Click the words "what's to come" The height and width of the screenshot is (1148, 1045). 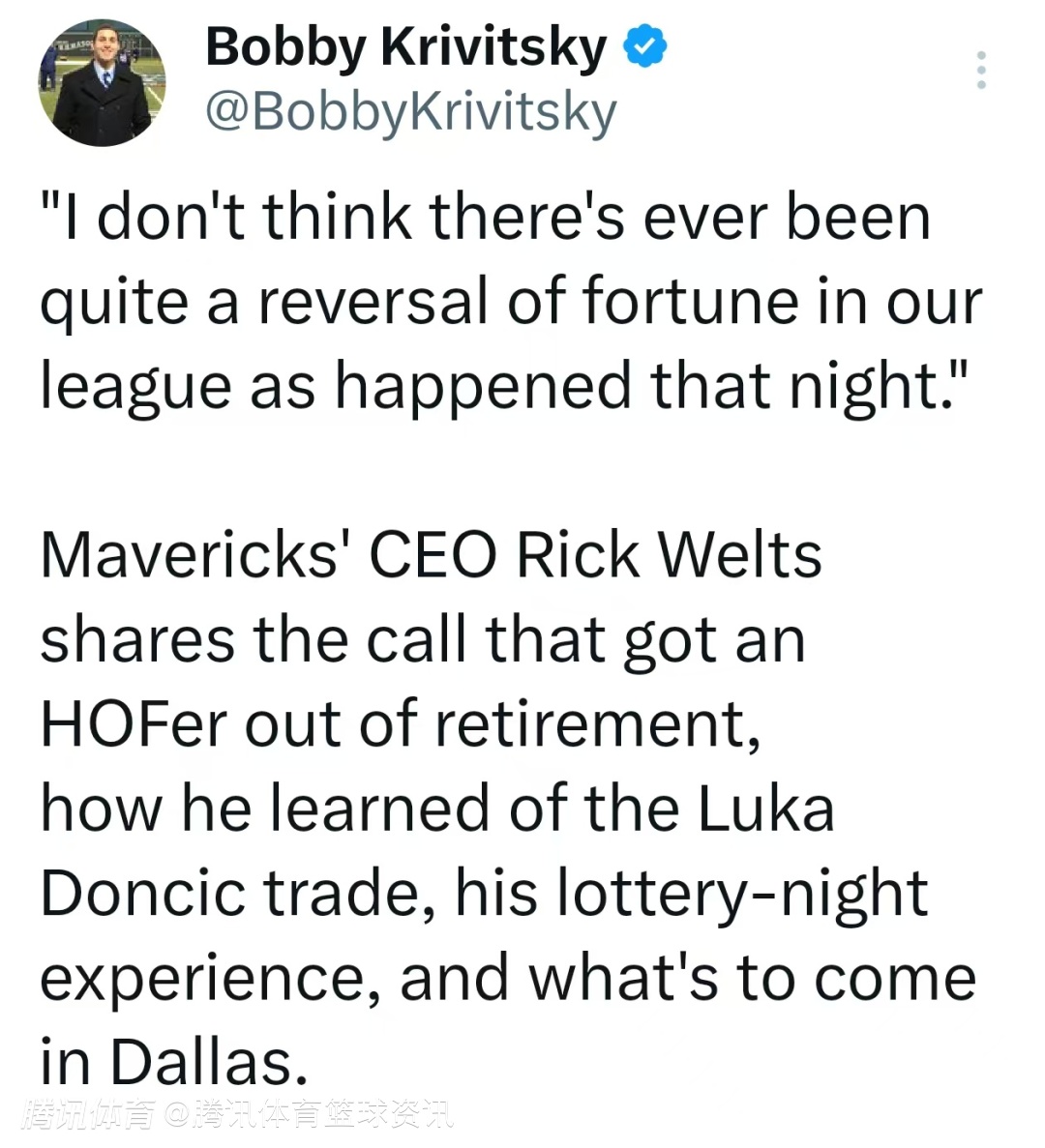point(754,979)
